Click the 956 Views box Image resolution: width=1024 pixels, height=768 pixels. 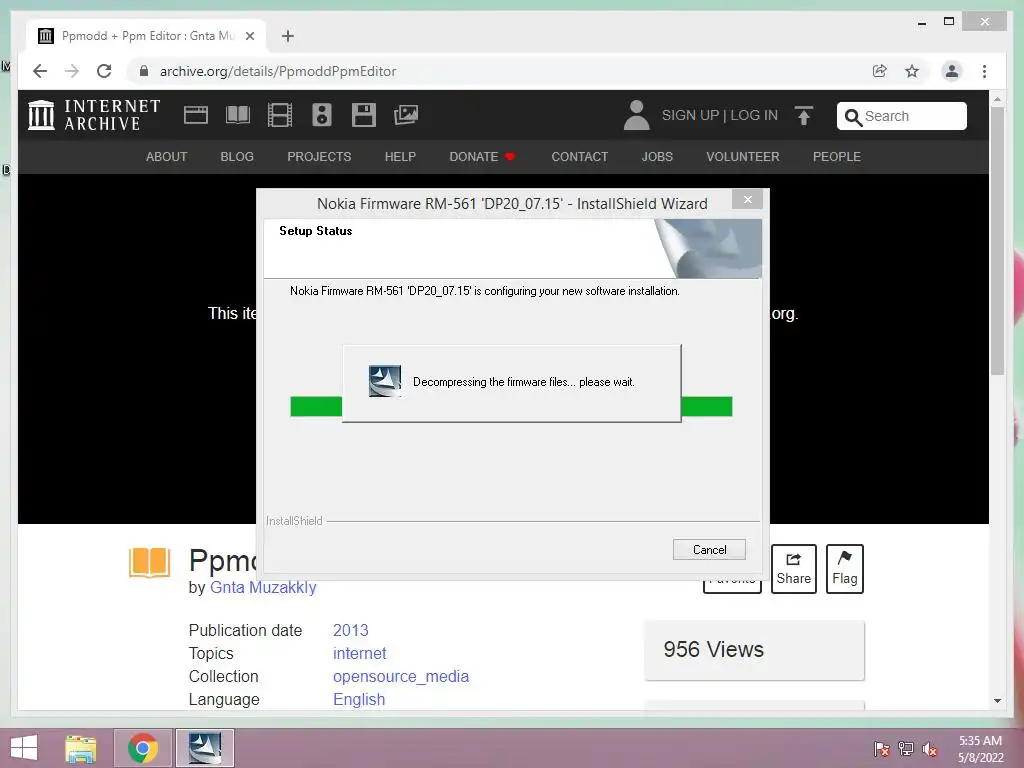pyautogui.click(x=754, y=650)
